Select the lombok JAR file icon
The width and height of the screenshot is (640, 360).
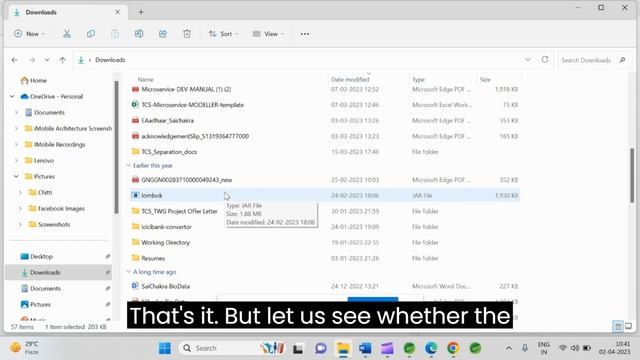point(136,196)
